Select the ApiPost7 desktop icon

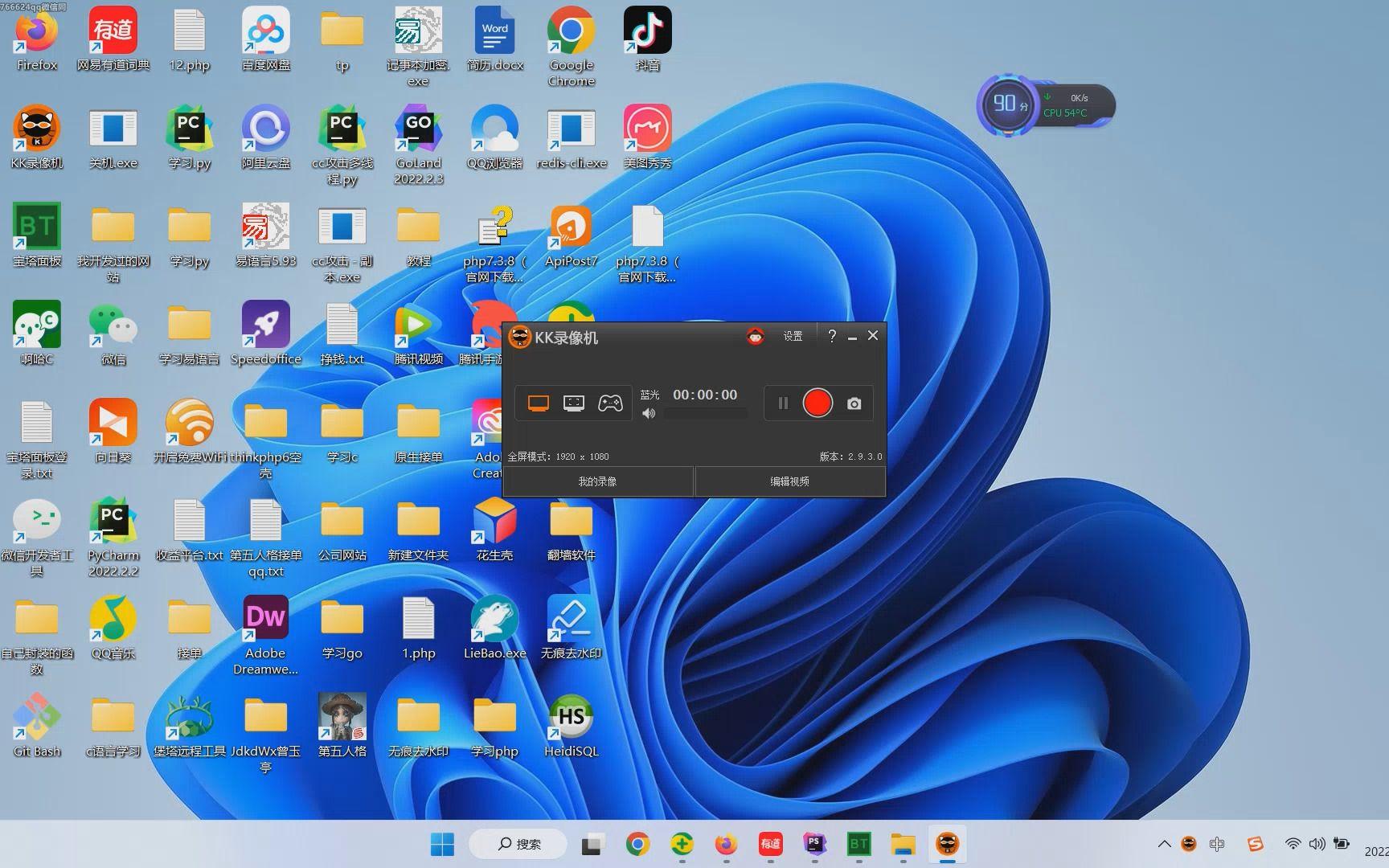[x=572, y=235]
